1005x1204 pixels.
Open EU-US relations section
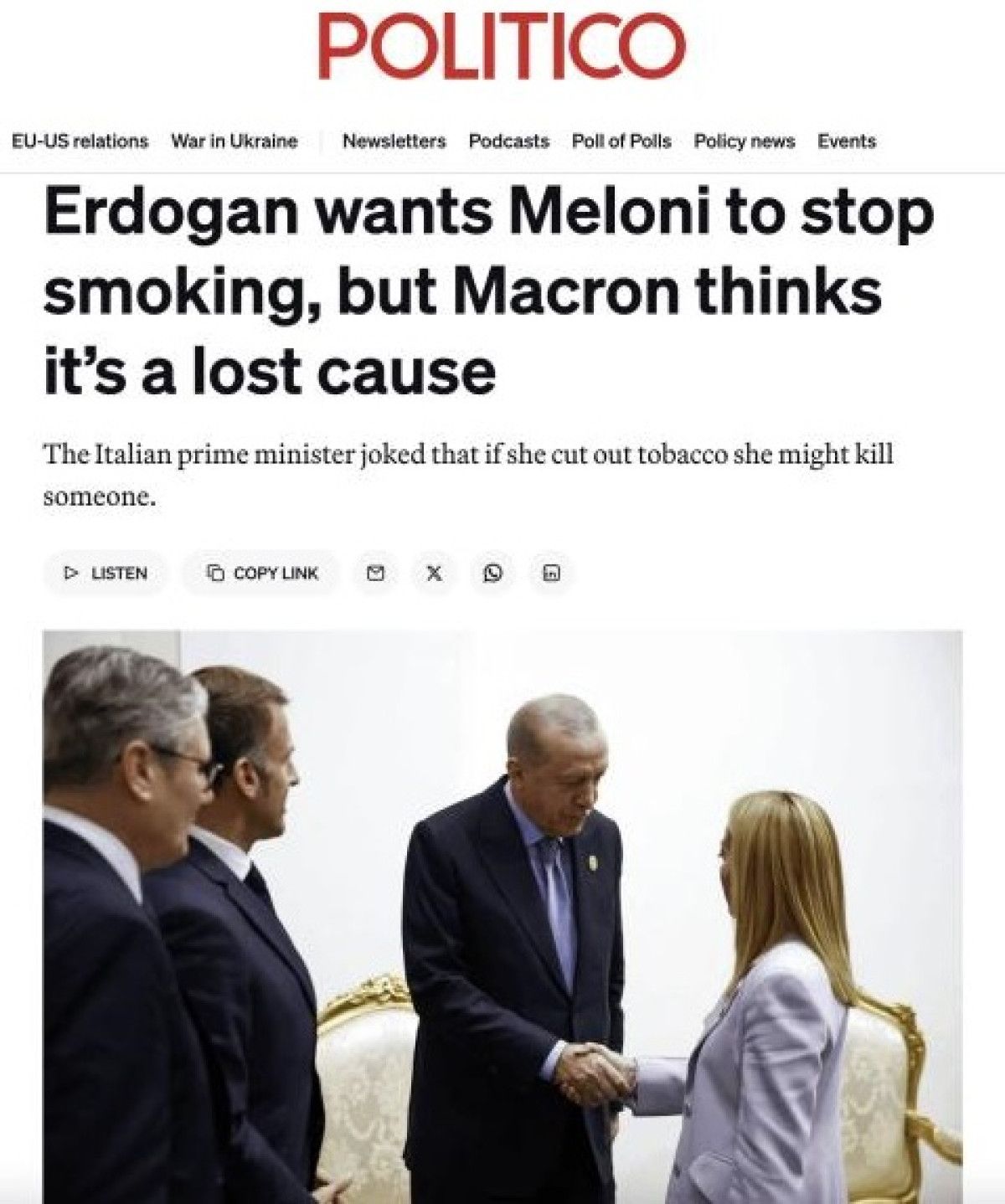point(80,141)
